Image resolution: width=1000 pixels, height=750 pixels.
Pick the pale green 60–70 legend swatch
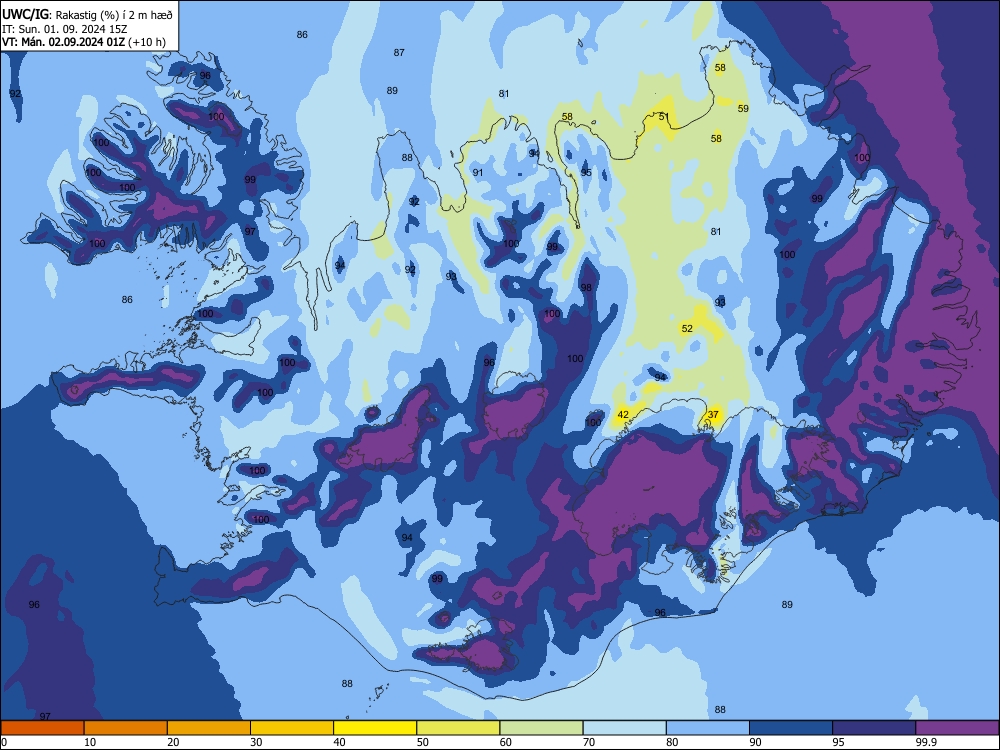[541, 728]
